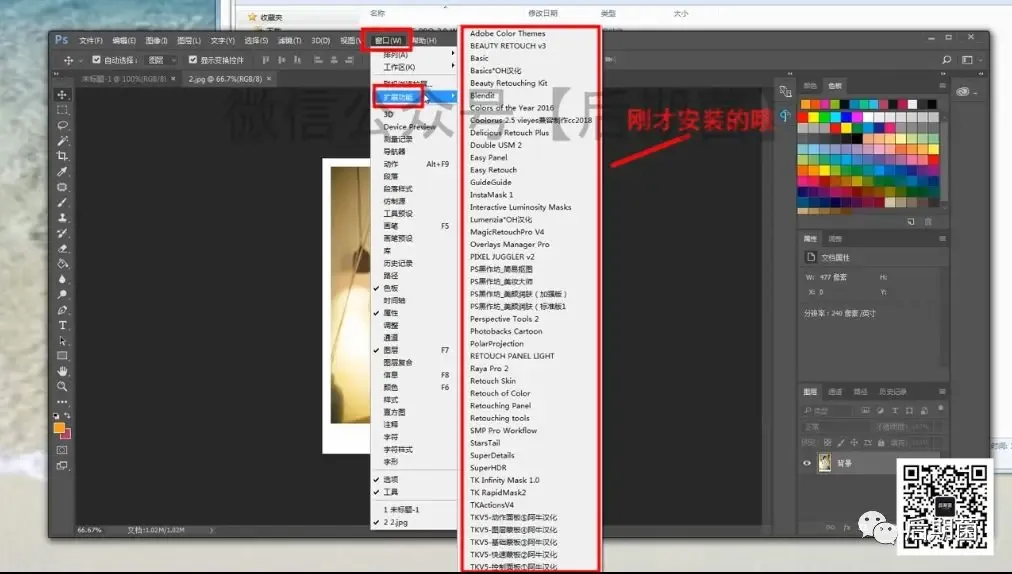Open Lumenzia extension panel
Viewport: 1012px width, 574px height.
(501, 220)
